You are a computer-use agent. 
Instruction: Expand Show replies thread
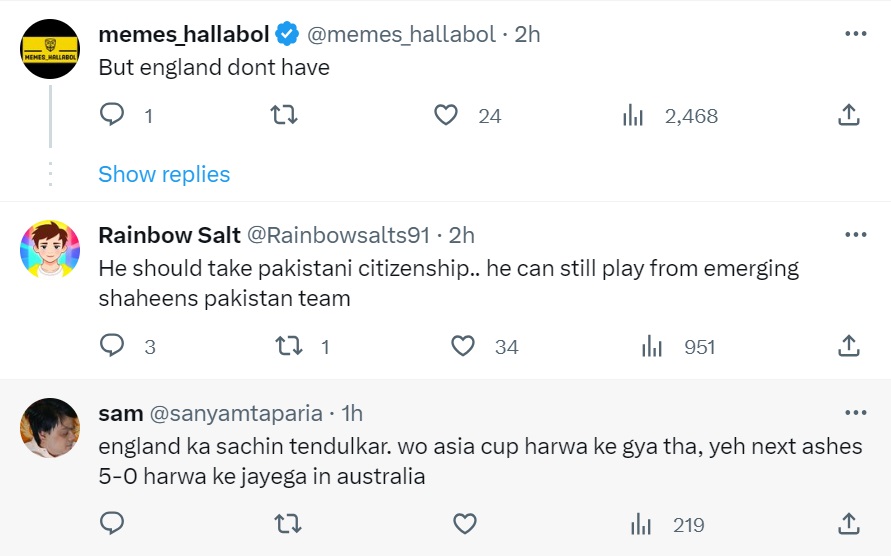(164, 174)
